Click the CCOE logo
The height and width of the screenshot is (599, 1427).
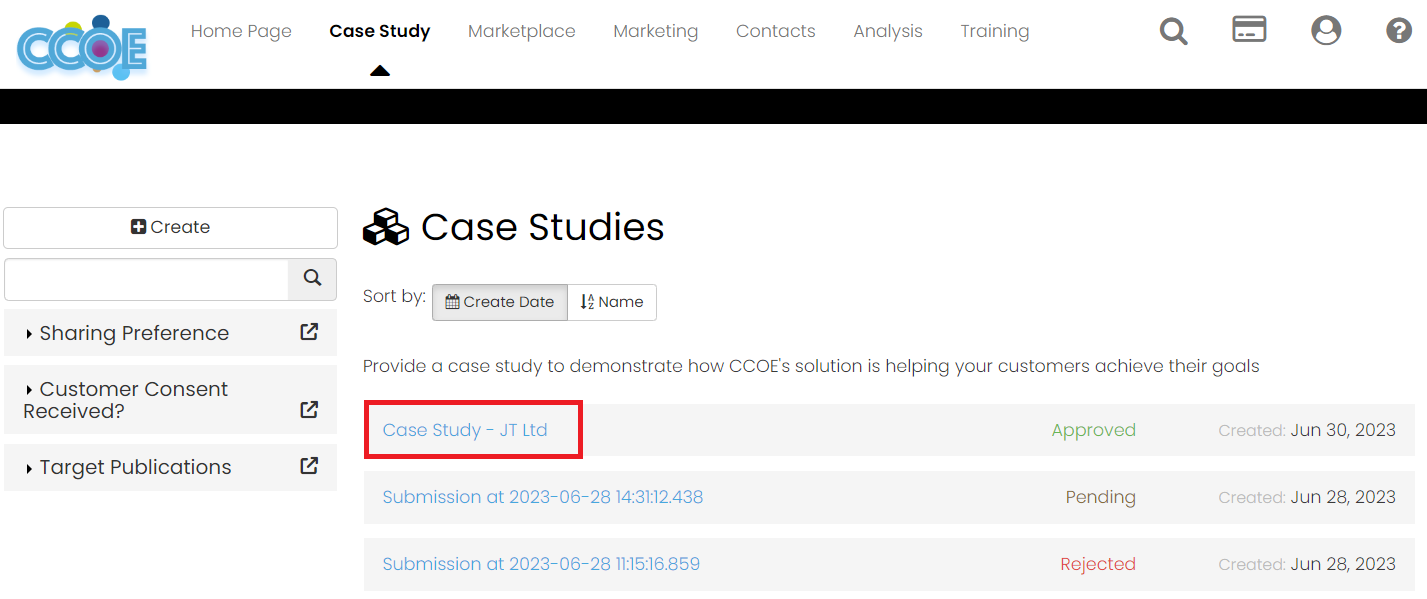pyautogui.click(x=82, y=45)
